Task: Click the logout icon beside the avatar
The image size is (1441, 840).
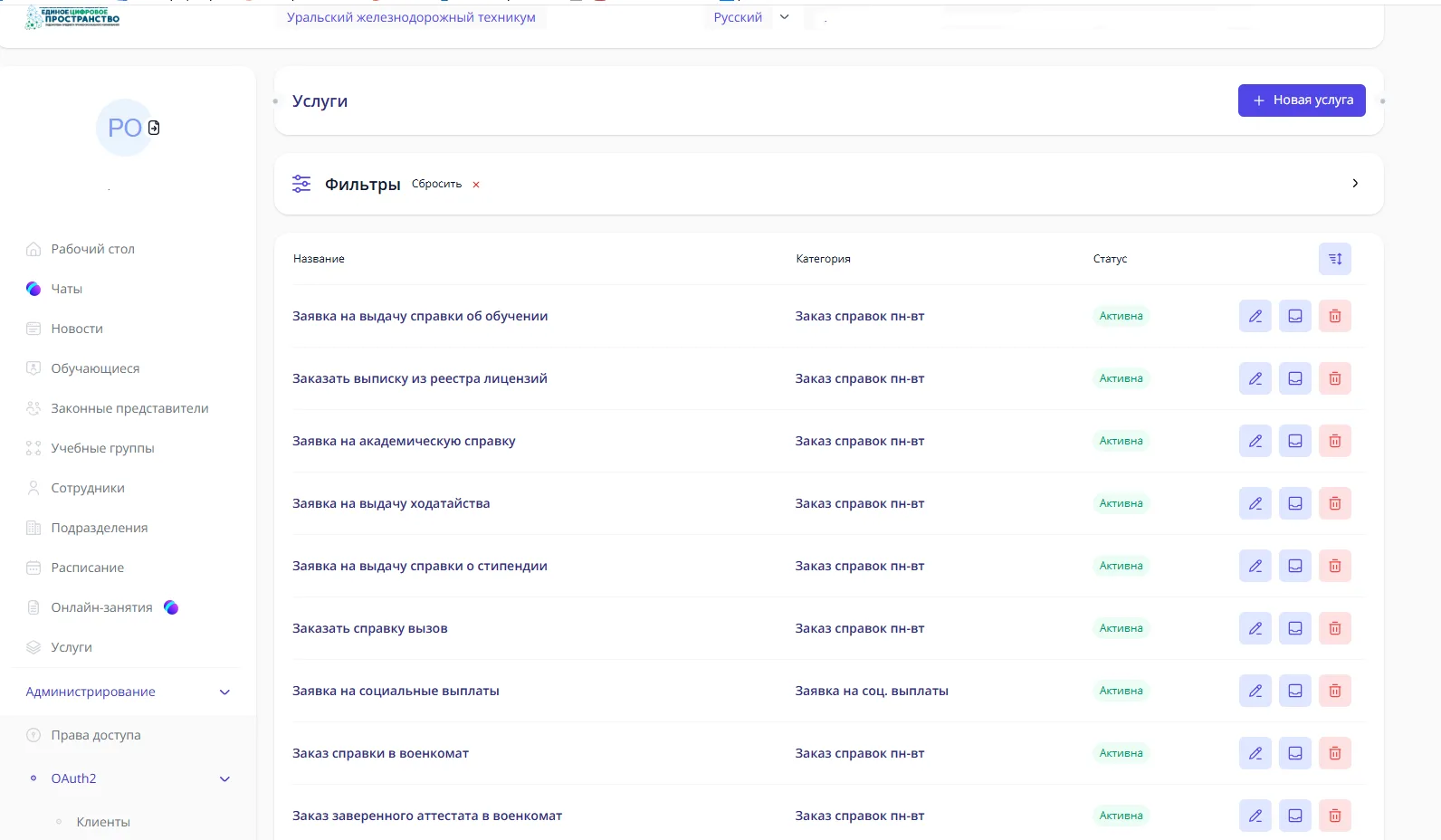Action: coord(154,128)
